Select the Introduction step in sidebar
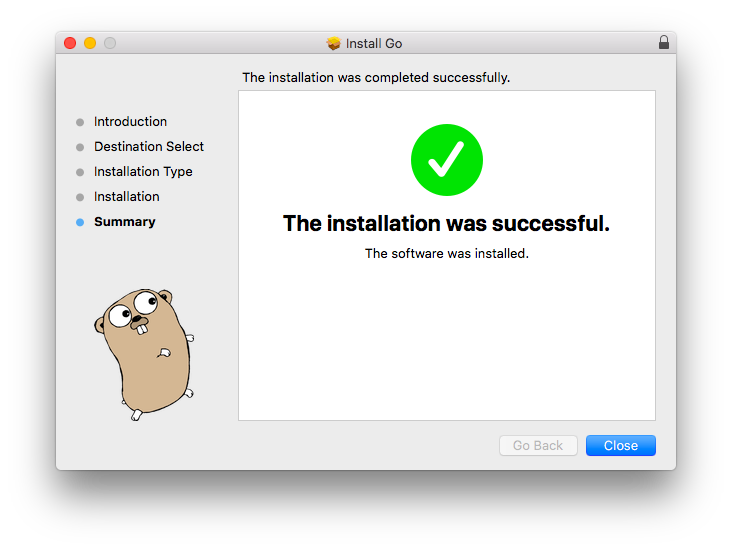732x550 pixels. coord(130,121)
